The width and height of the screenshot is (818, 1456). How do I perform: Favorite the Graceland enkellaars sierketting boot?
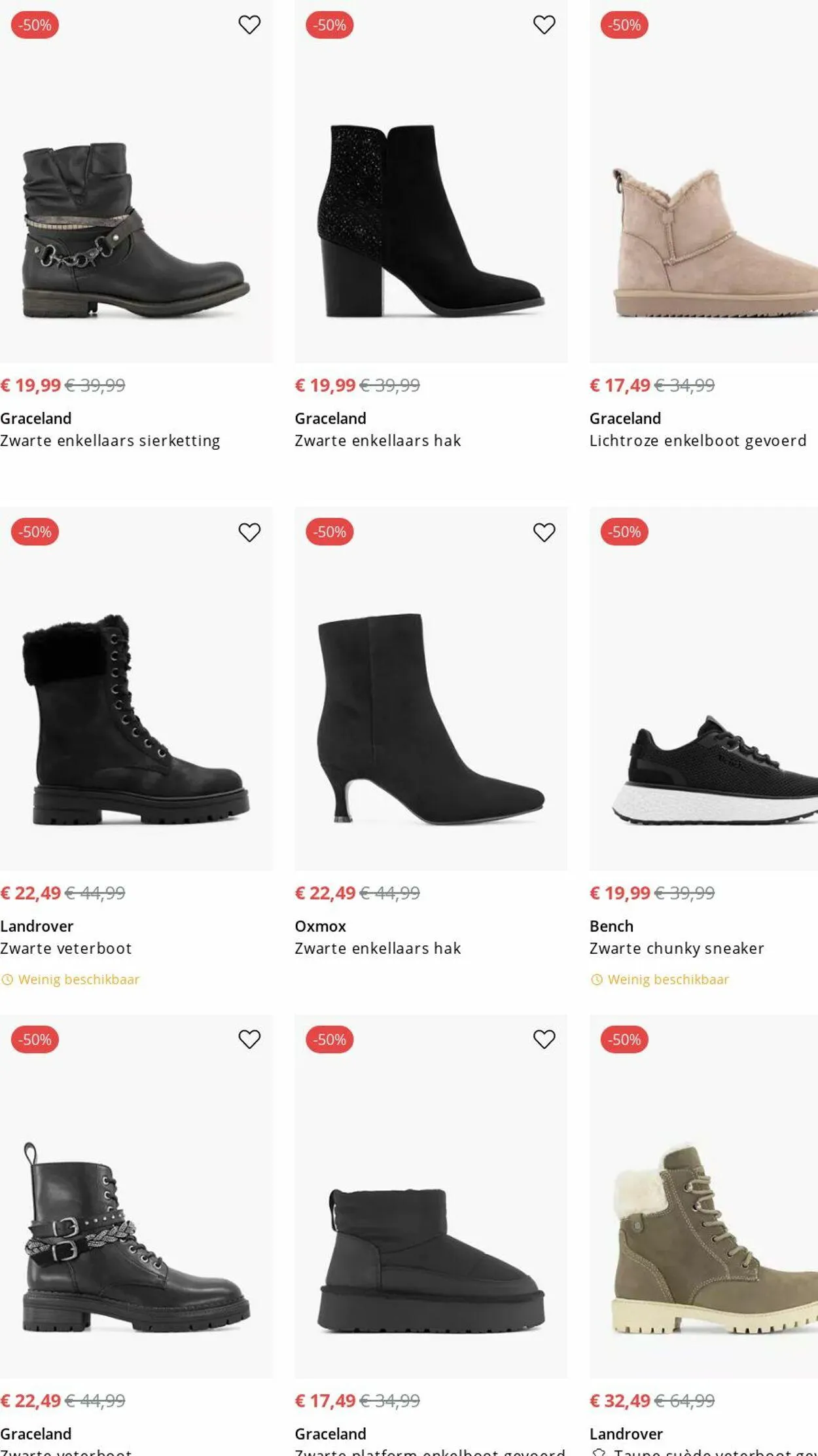pos(249,25)
